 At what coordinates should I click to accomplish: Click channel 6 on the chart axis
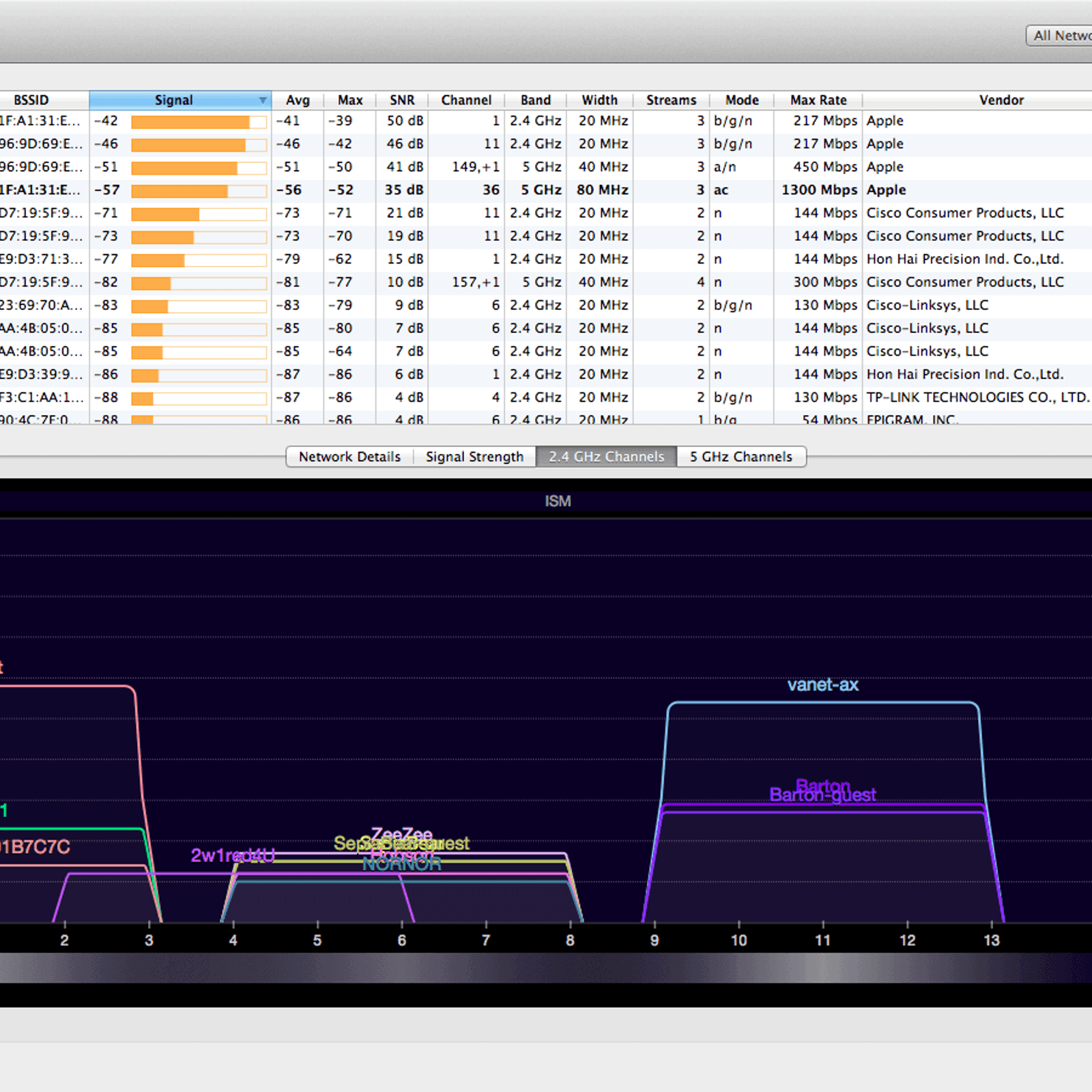[x=401, y=940]
